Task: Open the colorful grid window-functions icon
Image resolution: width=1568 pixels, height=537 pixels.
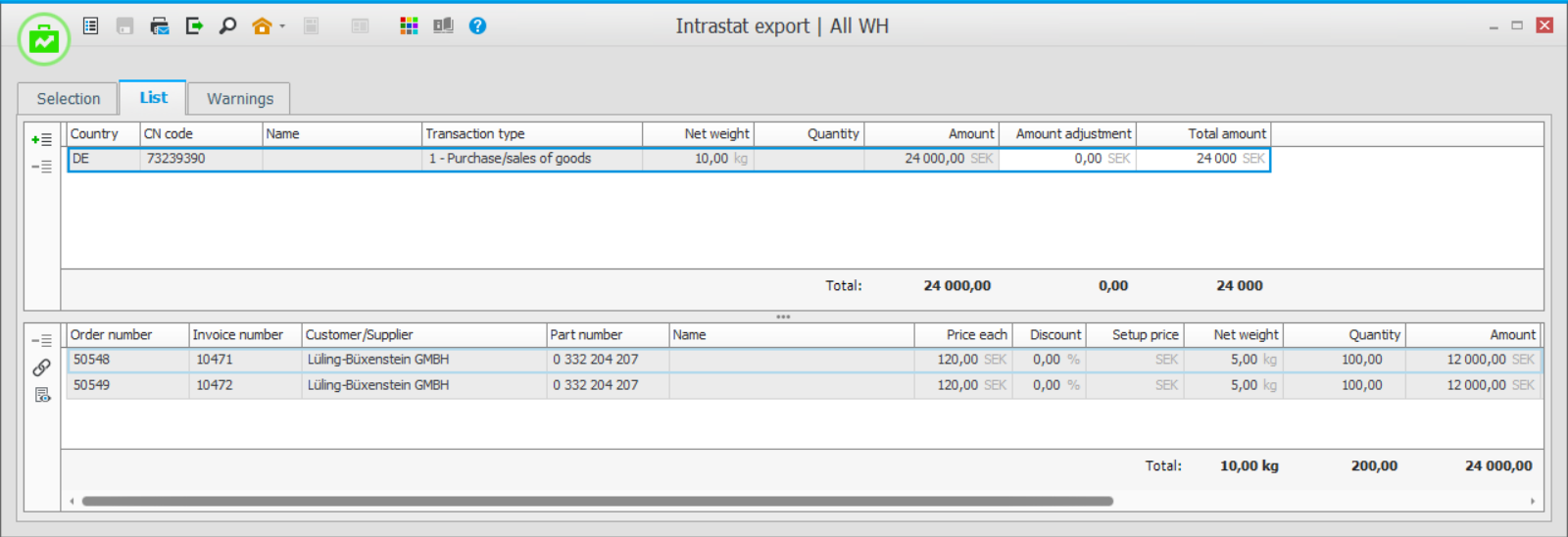Action: [409, 25]
